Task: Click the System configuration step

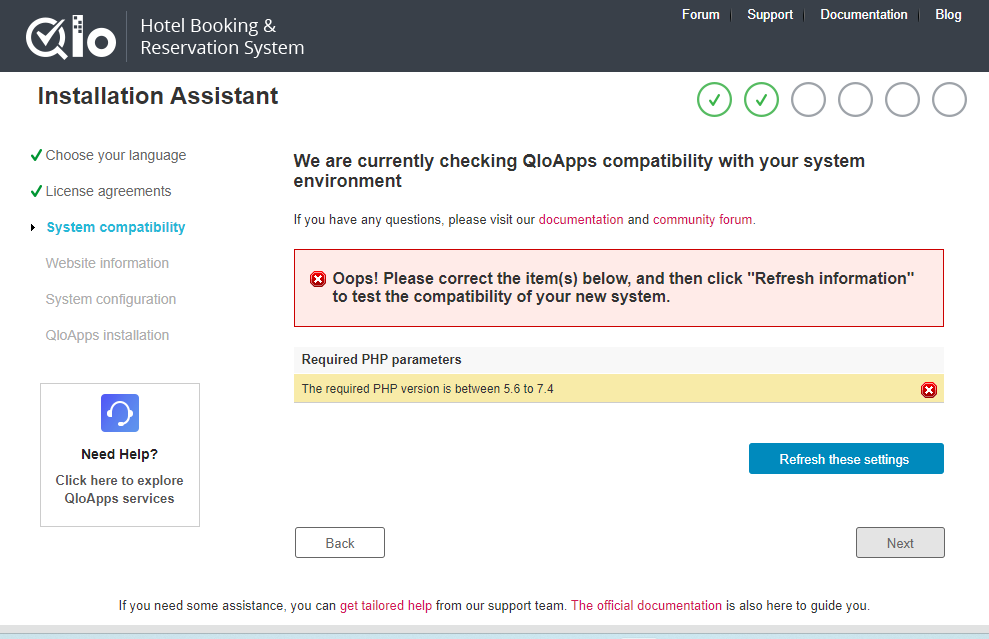Action: point(110,299)
